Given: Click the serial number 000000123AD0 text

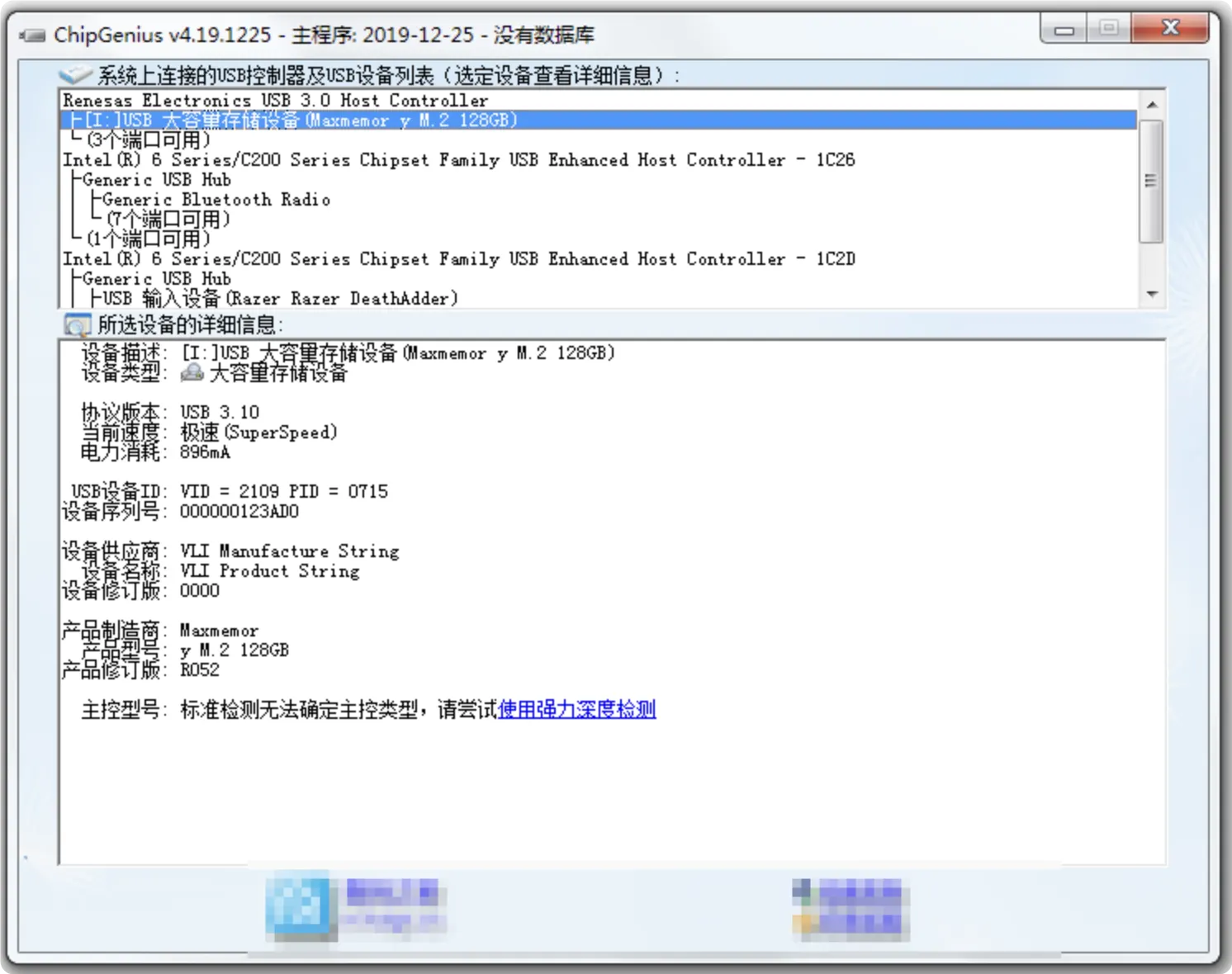Looking at the screenshot, I should [x=239, y=512].
